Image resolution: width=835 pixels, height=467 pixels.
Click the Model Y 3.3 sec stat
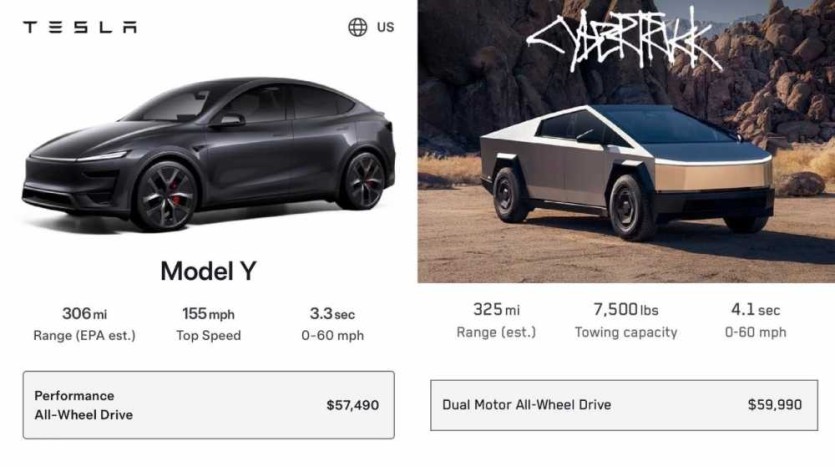pos(332,324)
